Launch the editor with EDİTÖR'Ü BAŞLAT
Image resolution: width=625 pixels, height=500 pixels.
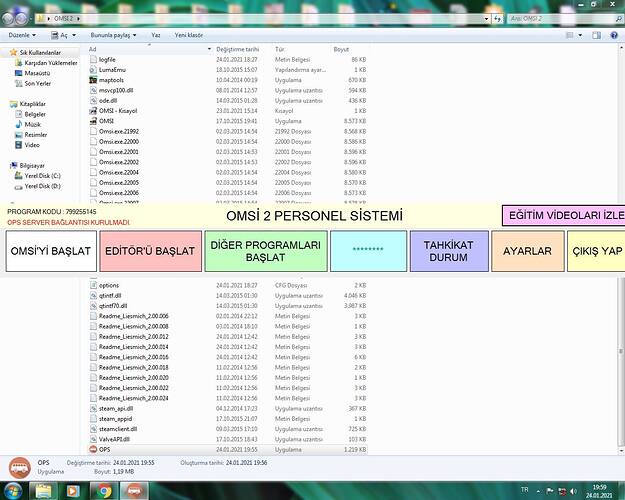tap(151, 251)
